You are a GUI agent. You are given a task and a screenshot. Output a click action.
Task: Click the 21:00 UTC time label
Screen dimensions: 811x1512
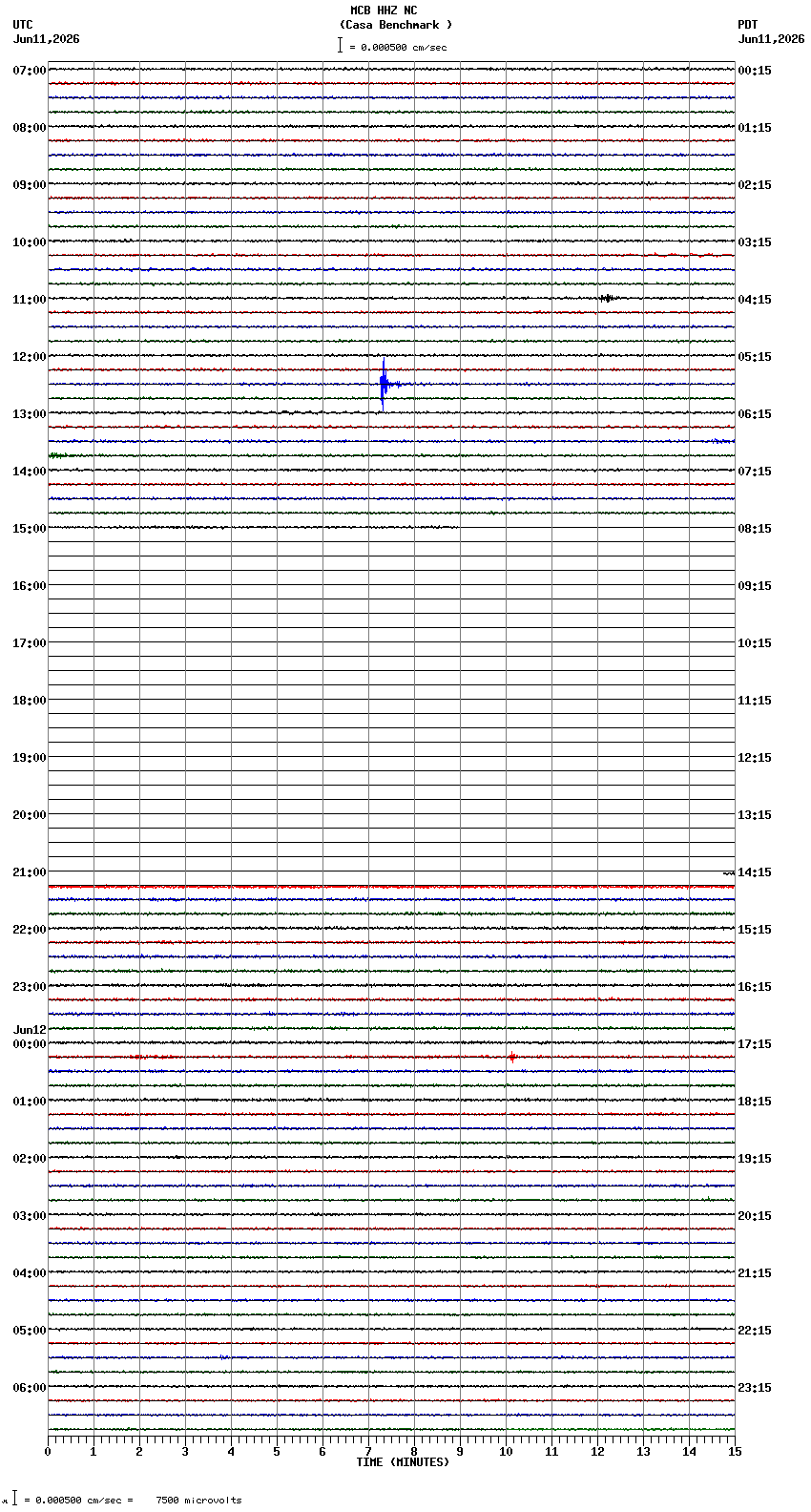pos(30,872)
